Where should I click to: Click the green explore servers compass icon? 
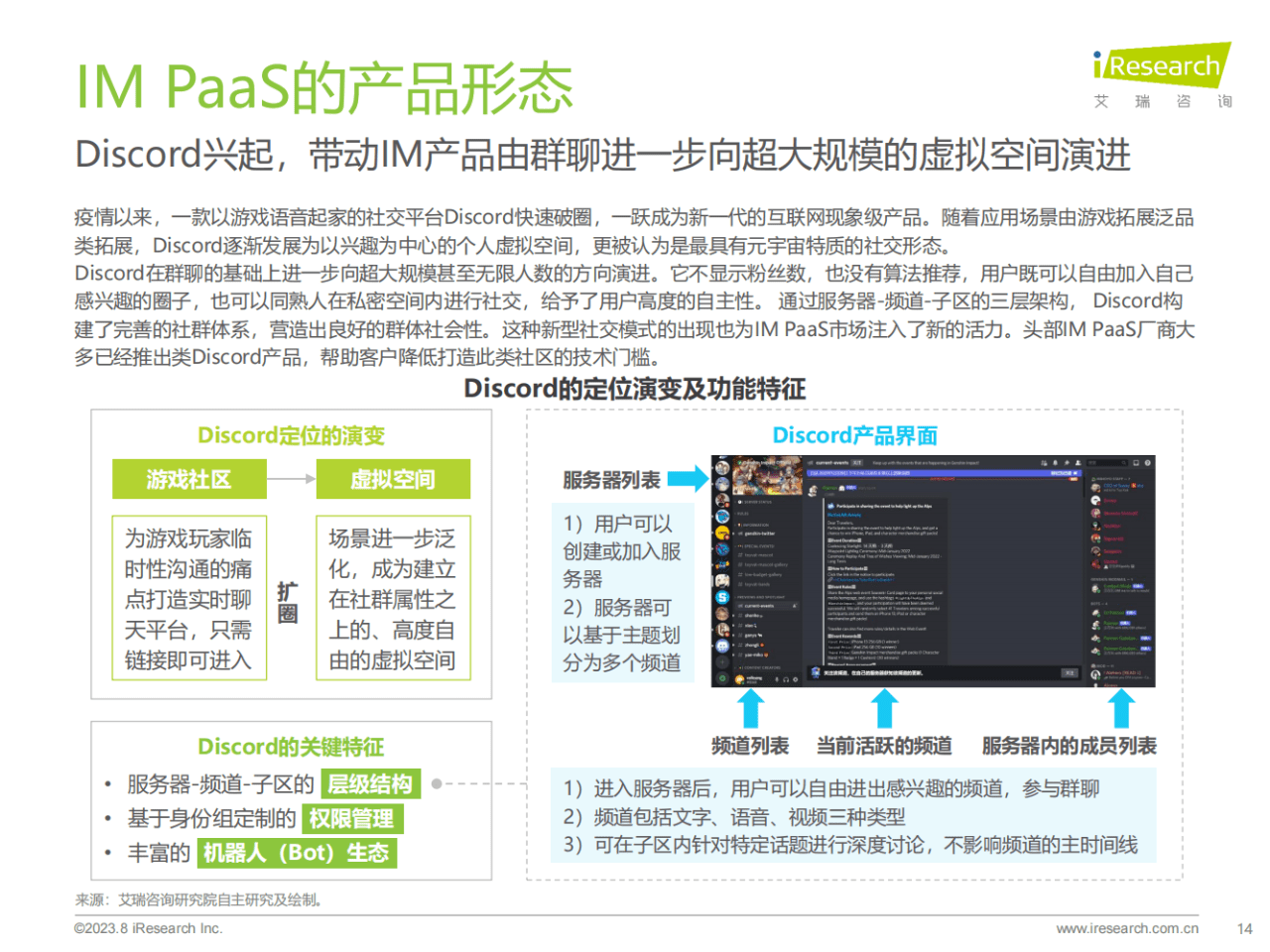tap(722, 678)
